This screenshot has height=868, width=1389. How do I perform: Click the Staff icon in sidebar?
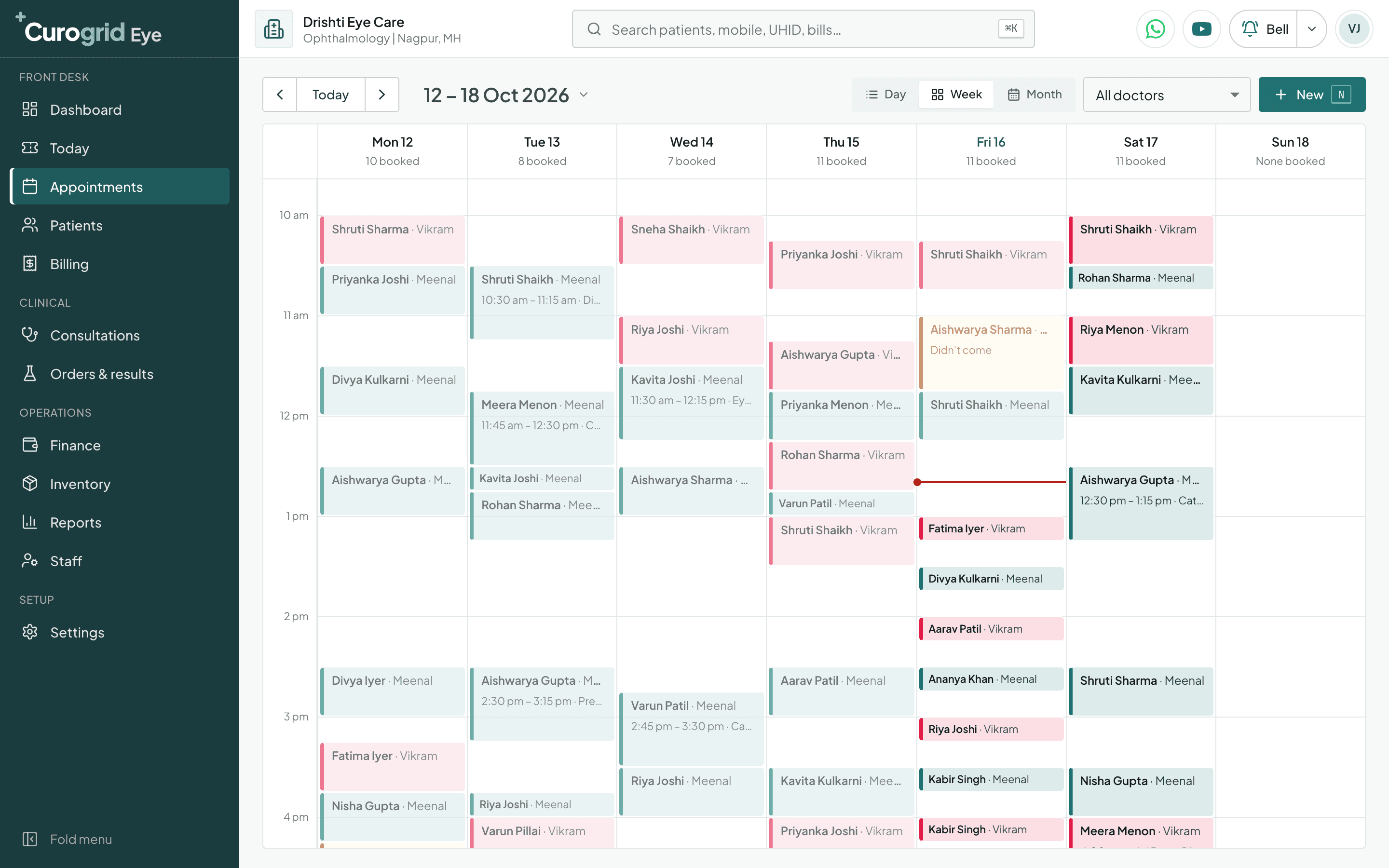click(30, 560)
